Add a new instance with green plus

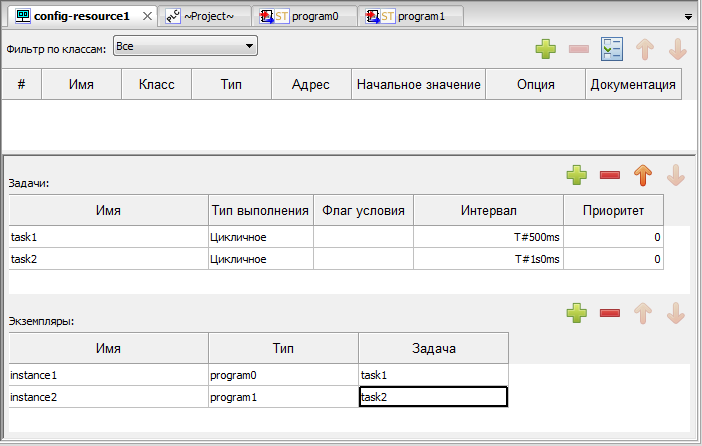[577, 314]
